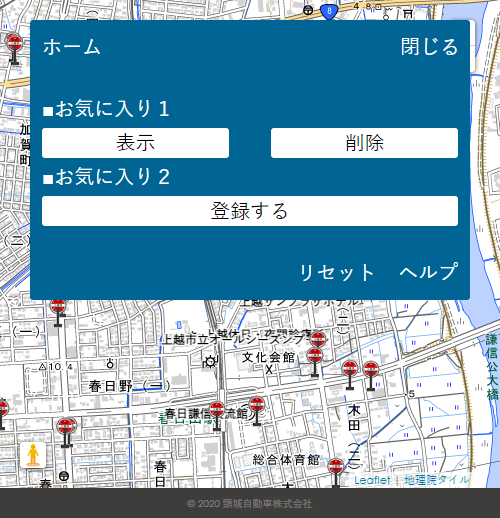Select bus stop marker below 春日野 area left

point(66,432)
